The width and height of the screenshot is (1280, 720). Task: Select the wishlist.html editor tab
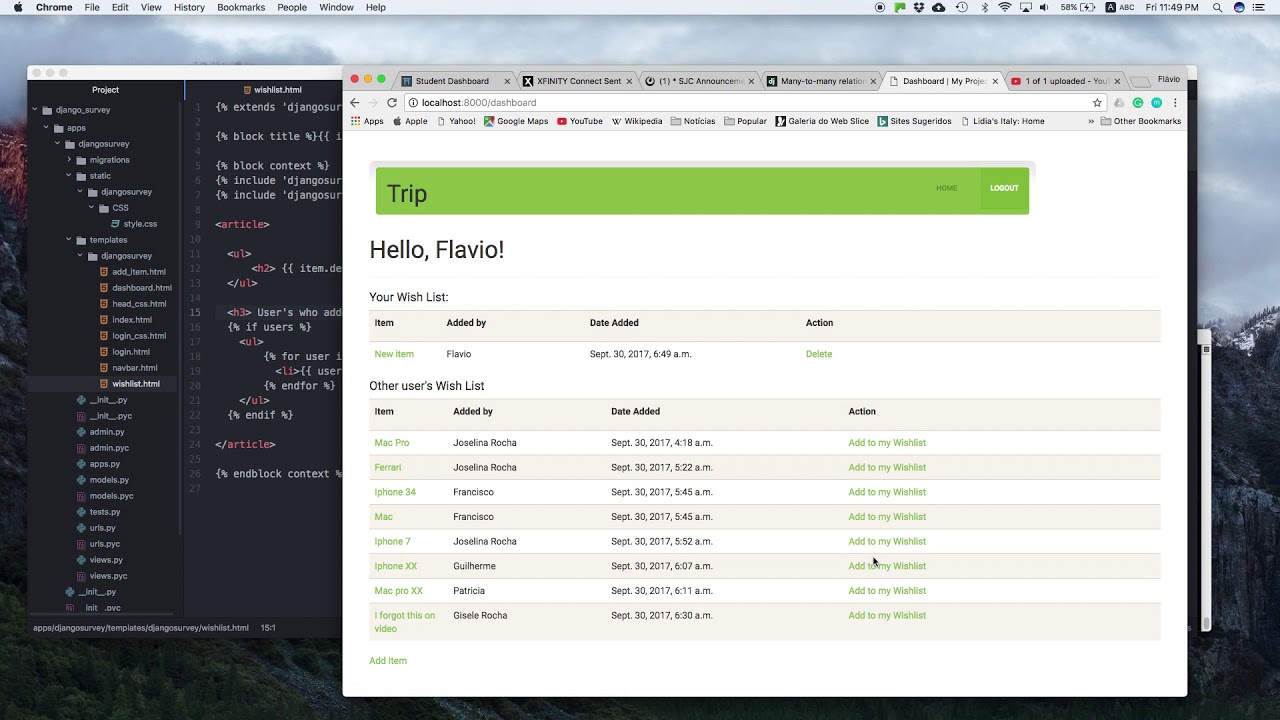pos(272,90)
